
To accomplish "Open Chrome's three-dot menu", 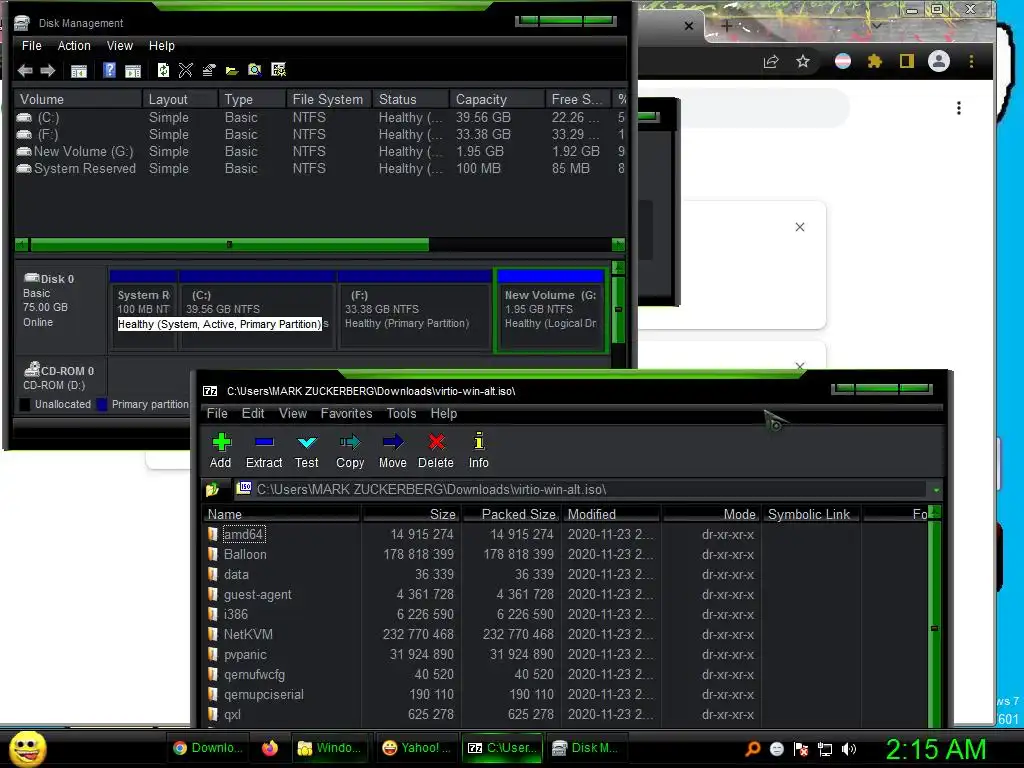I will (x=971, y=61).
